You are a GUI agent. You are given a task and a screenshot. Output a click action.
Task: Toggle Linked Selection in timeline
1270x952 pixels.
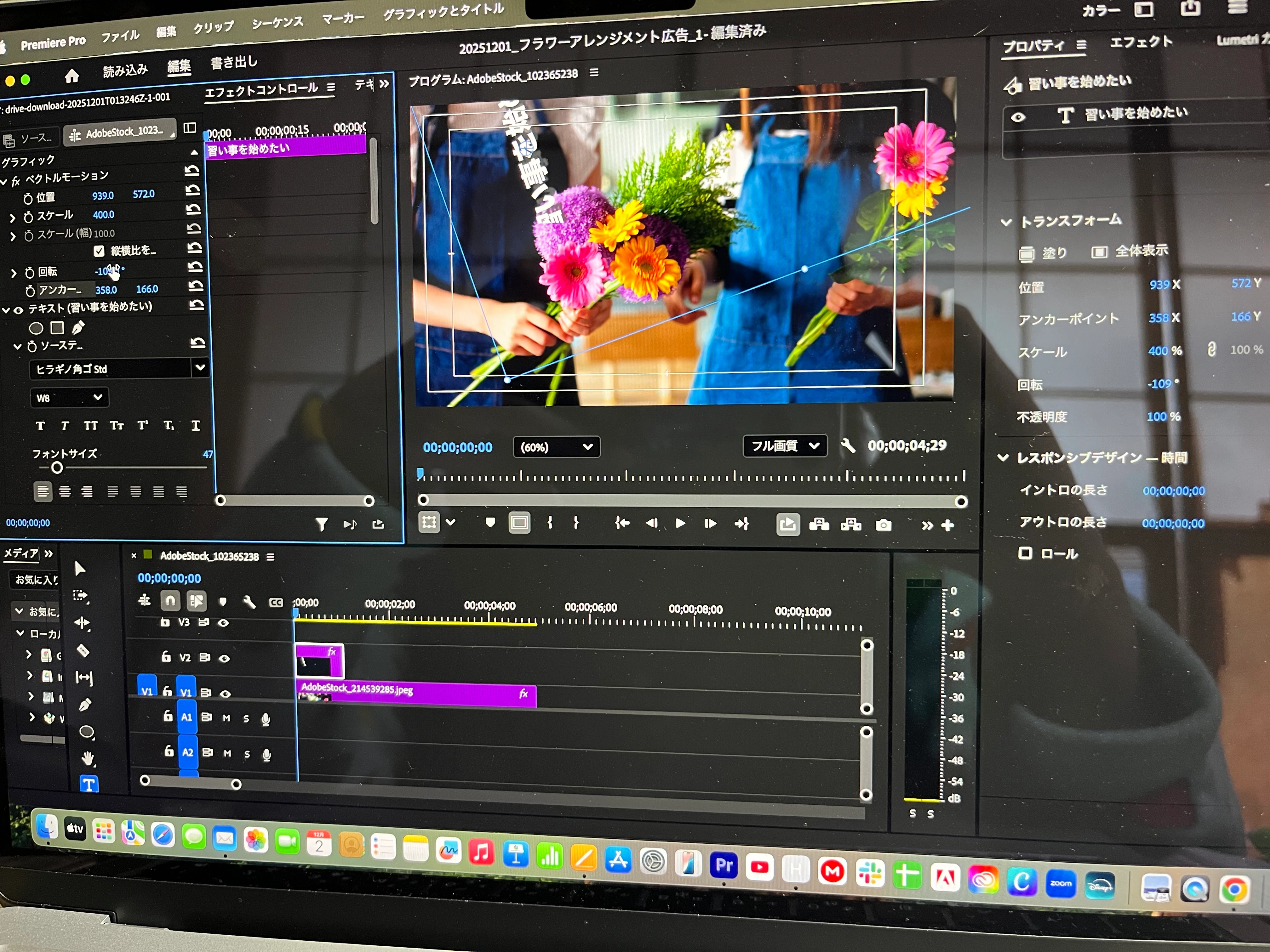click(196, 601)
